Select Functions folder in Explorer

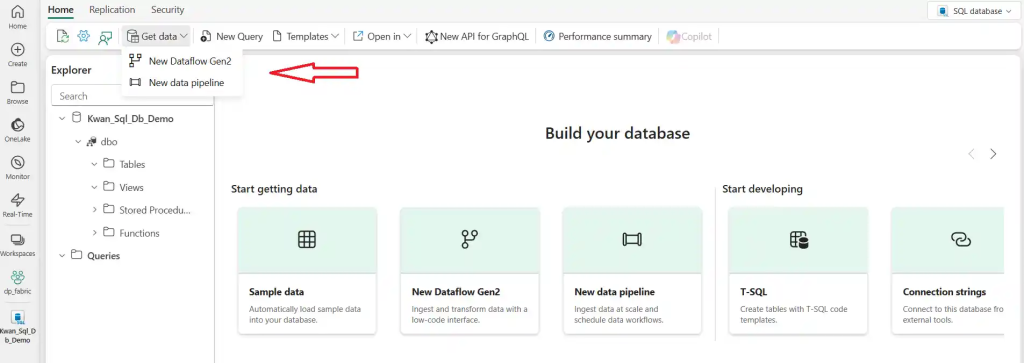[131, 232]
